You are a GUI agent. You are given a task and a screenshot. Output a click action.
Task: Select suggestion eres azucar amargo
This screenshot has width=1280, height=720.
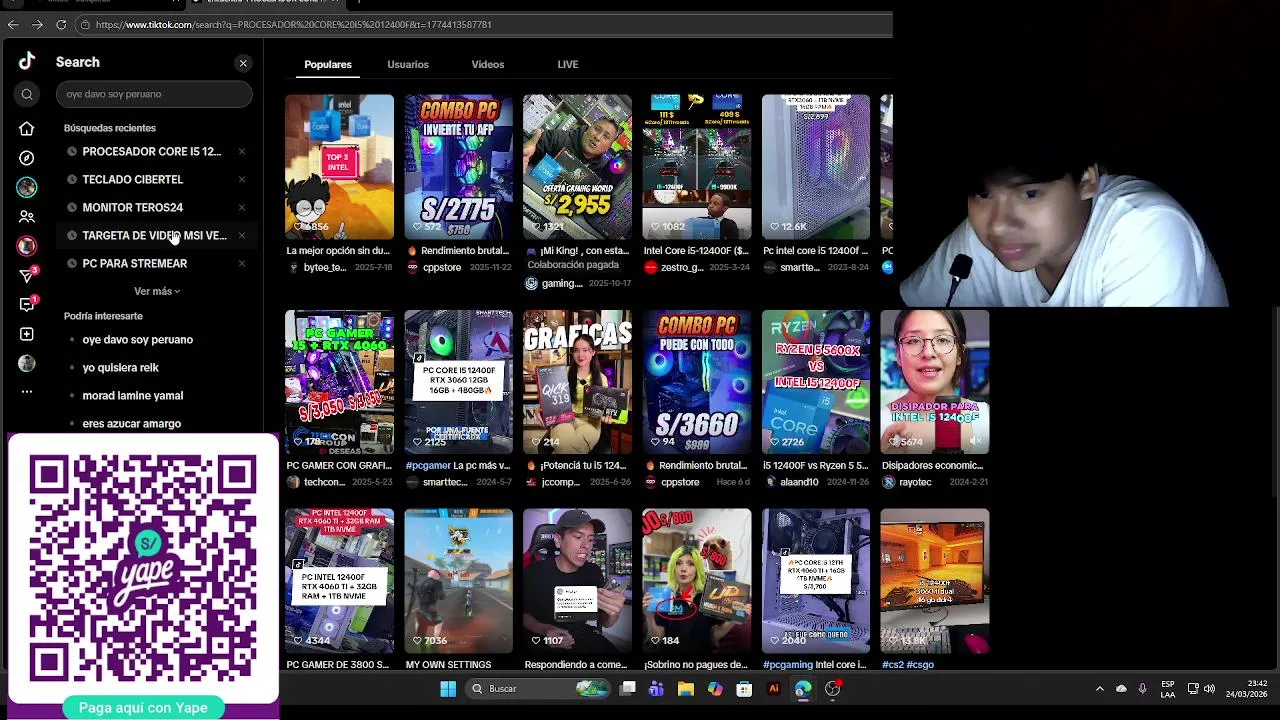132,424
